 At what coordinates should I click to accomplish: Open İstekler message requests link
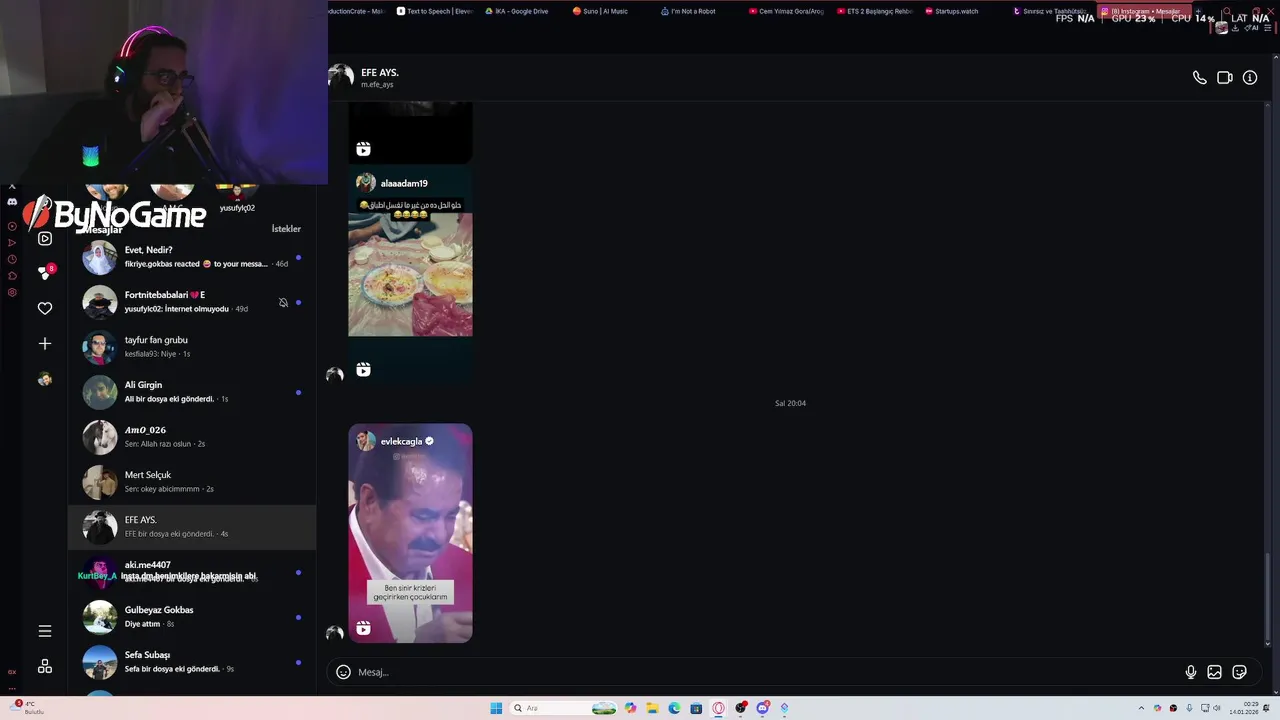[x=286, y=229]
